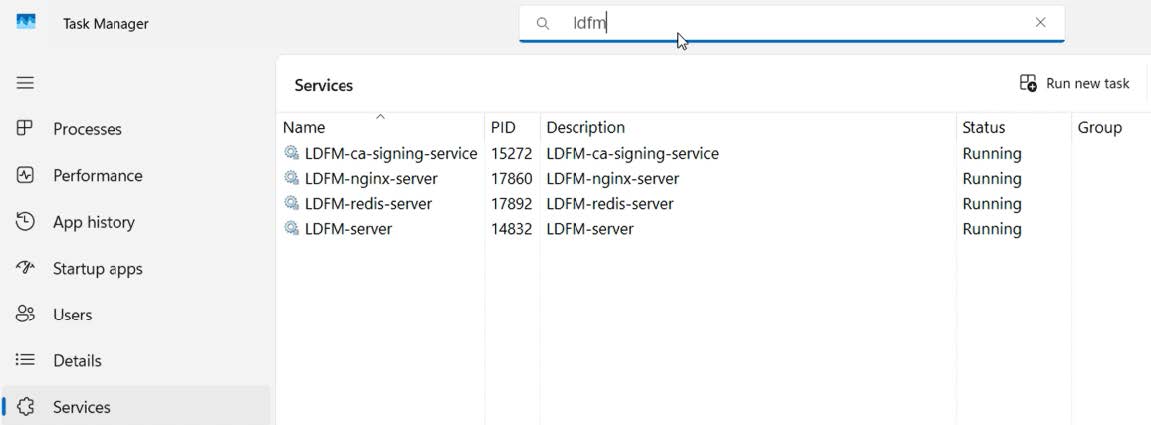Click PID 14832 cell

coord(511,228)
